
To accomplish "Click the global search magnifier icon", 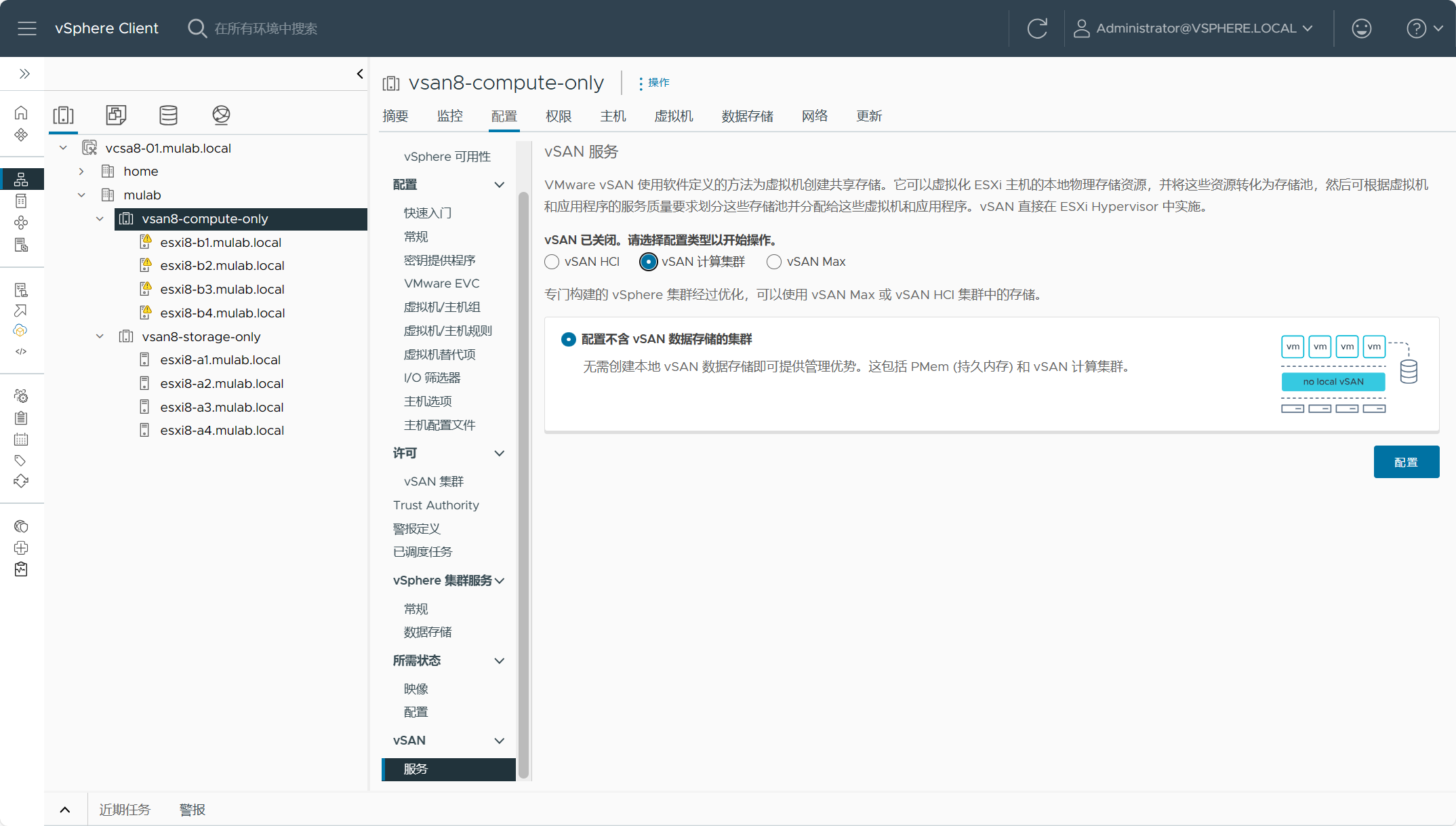I will [197, 28].
